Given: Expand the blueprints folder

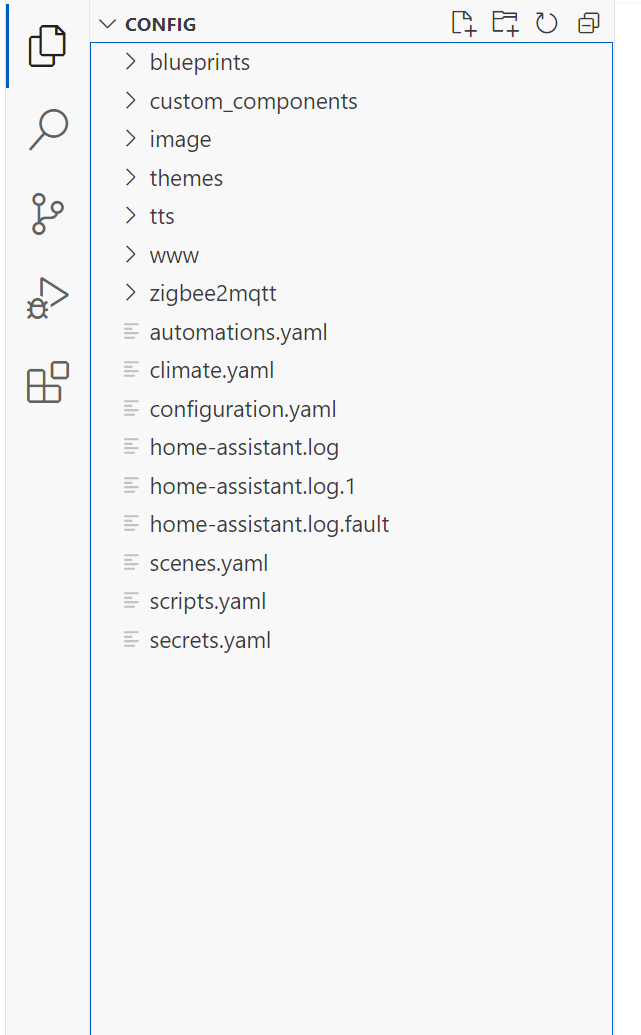Looking at the screenshot, I should pos(199,62).
